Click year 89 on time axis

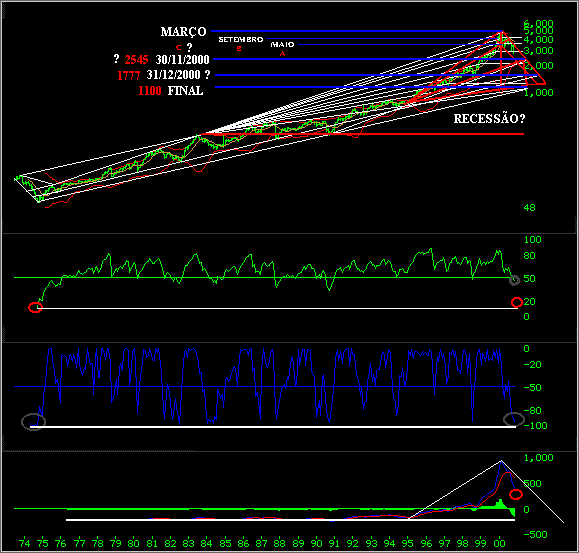click(x=298, y=543)
